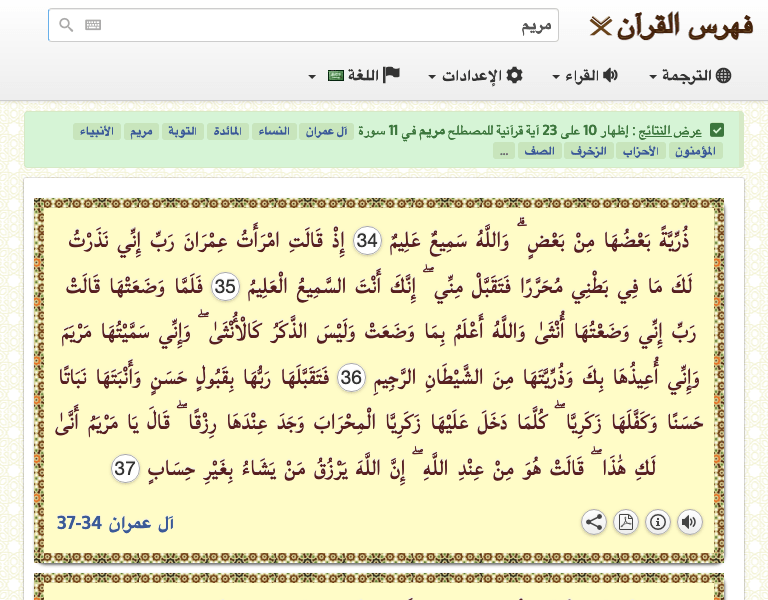The height and width of the screenshot is (600, 768).
Task: Select the مريم surah tag filter
Action: [141, 131]
